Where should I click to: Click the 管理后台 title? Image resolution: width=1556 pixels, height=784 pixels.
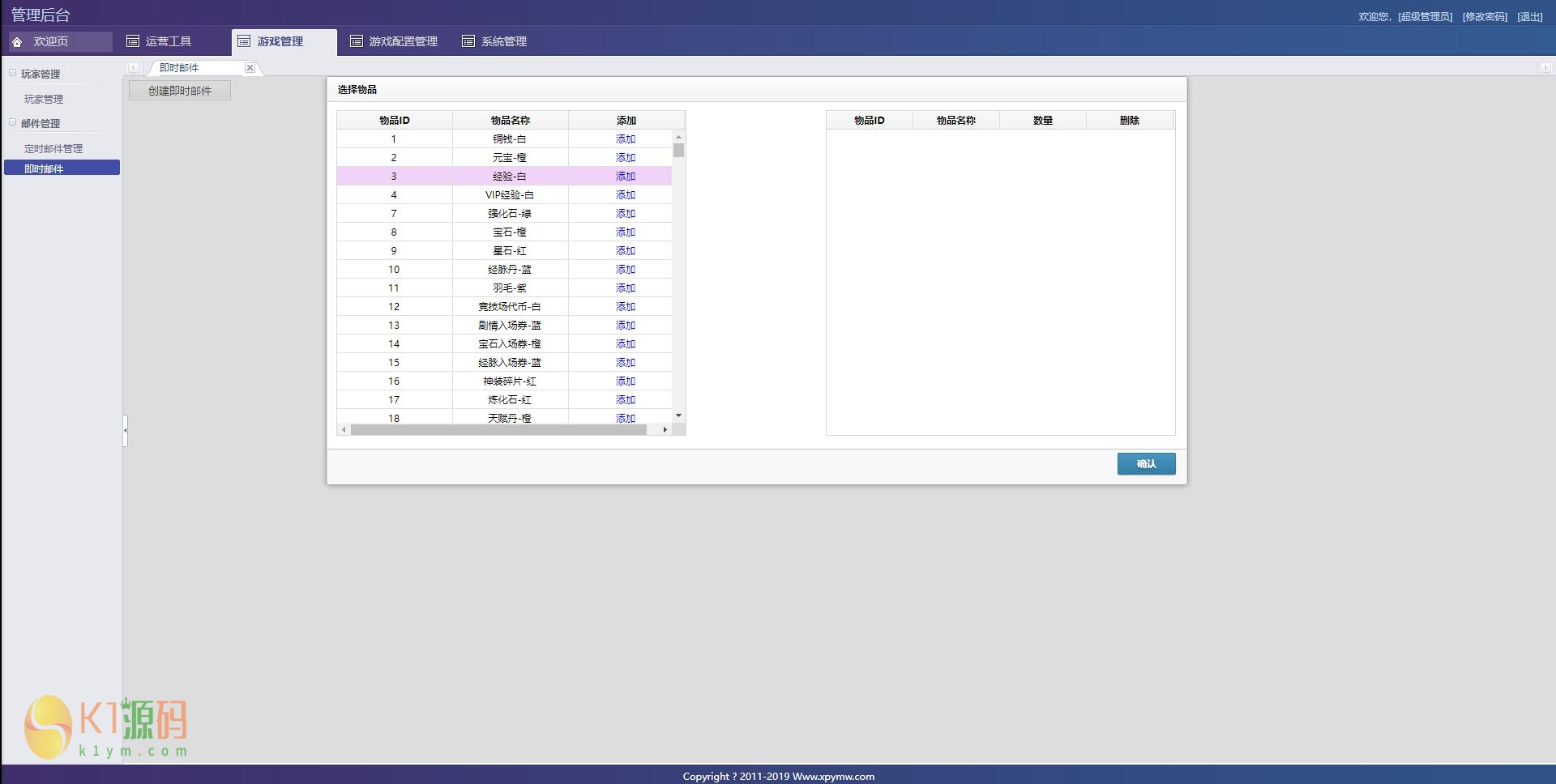41,15
